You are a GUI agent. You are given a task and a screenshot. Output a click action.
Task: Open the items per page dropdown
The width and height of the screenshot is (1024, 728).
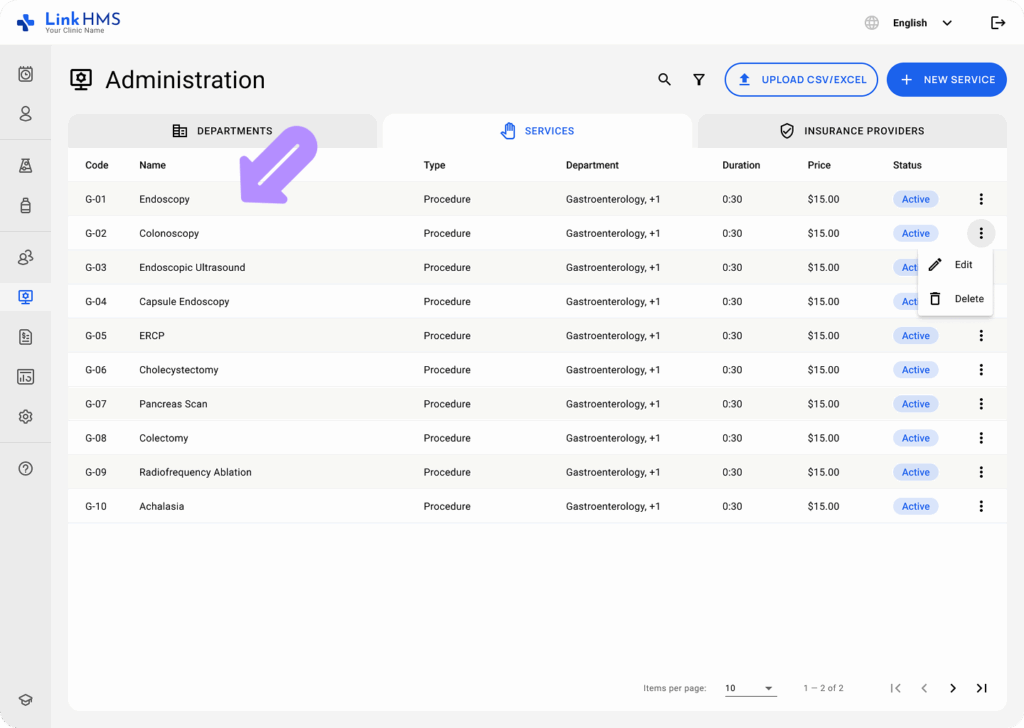(x=749, y=688)
